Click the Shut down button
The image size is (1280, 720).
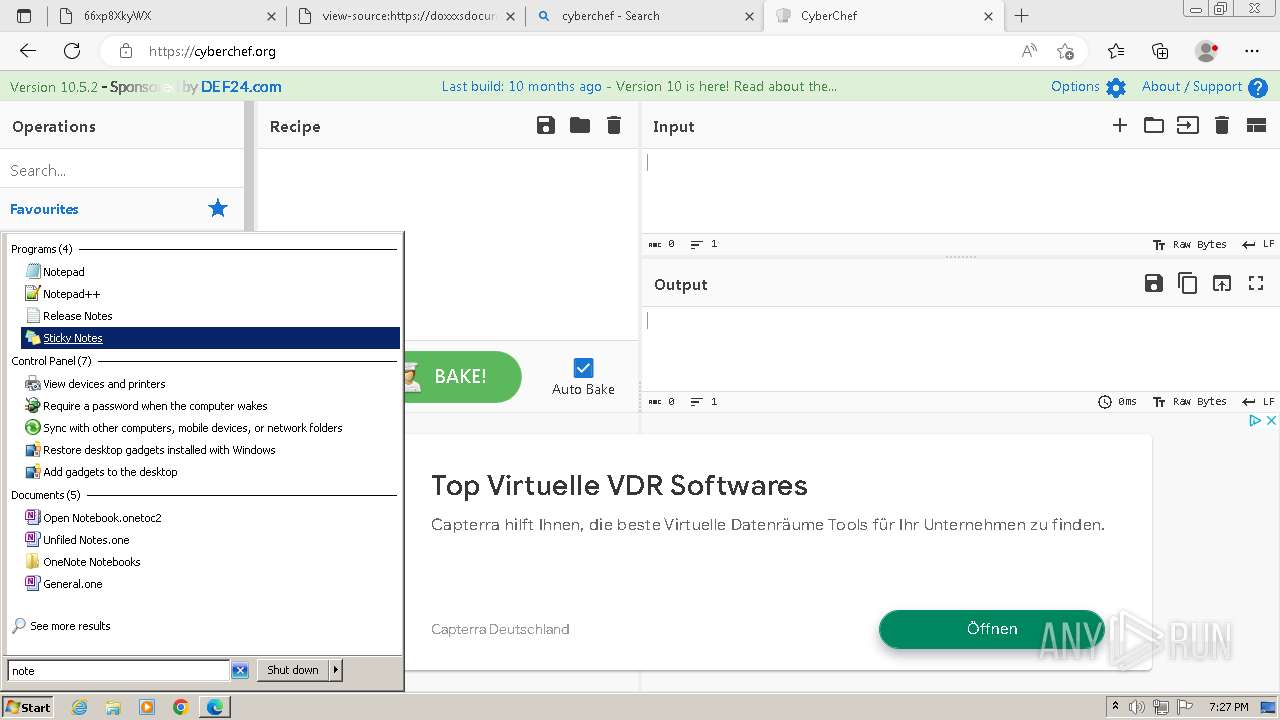tap(293, 670)
